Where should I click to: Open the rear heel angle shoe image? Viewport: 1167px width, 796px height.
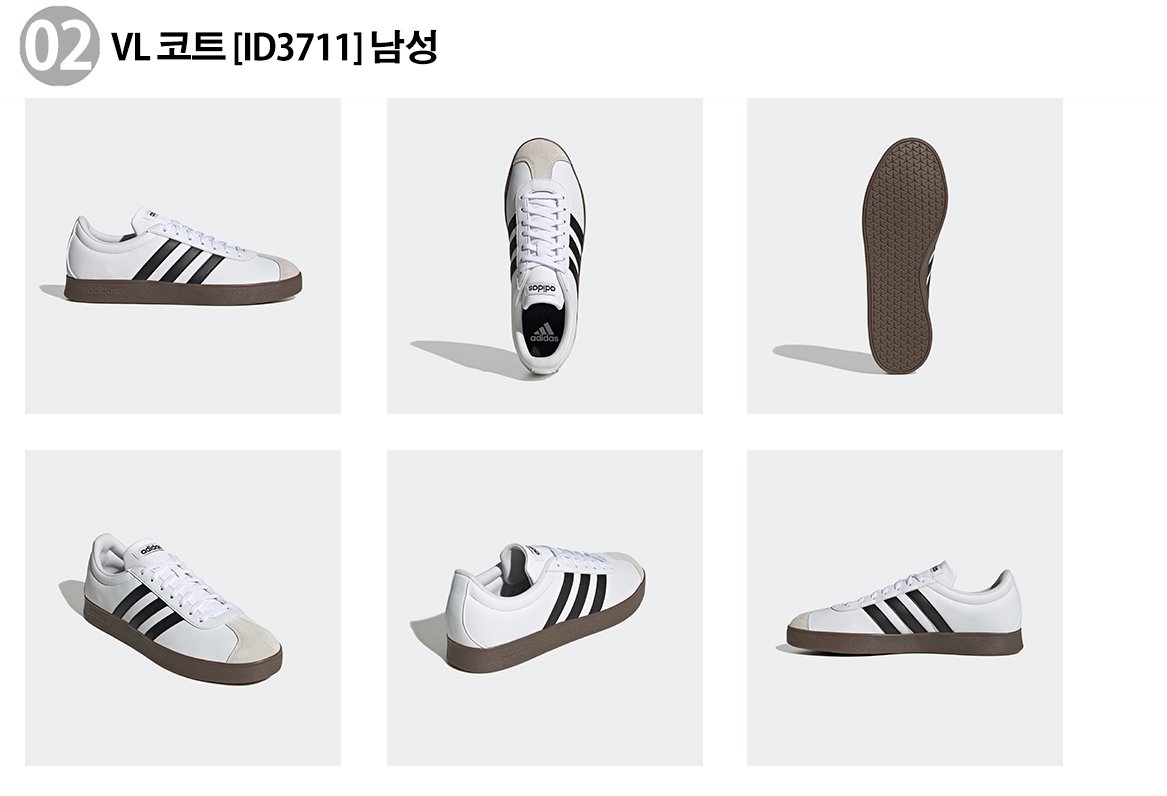click(545, 608)
